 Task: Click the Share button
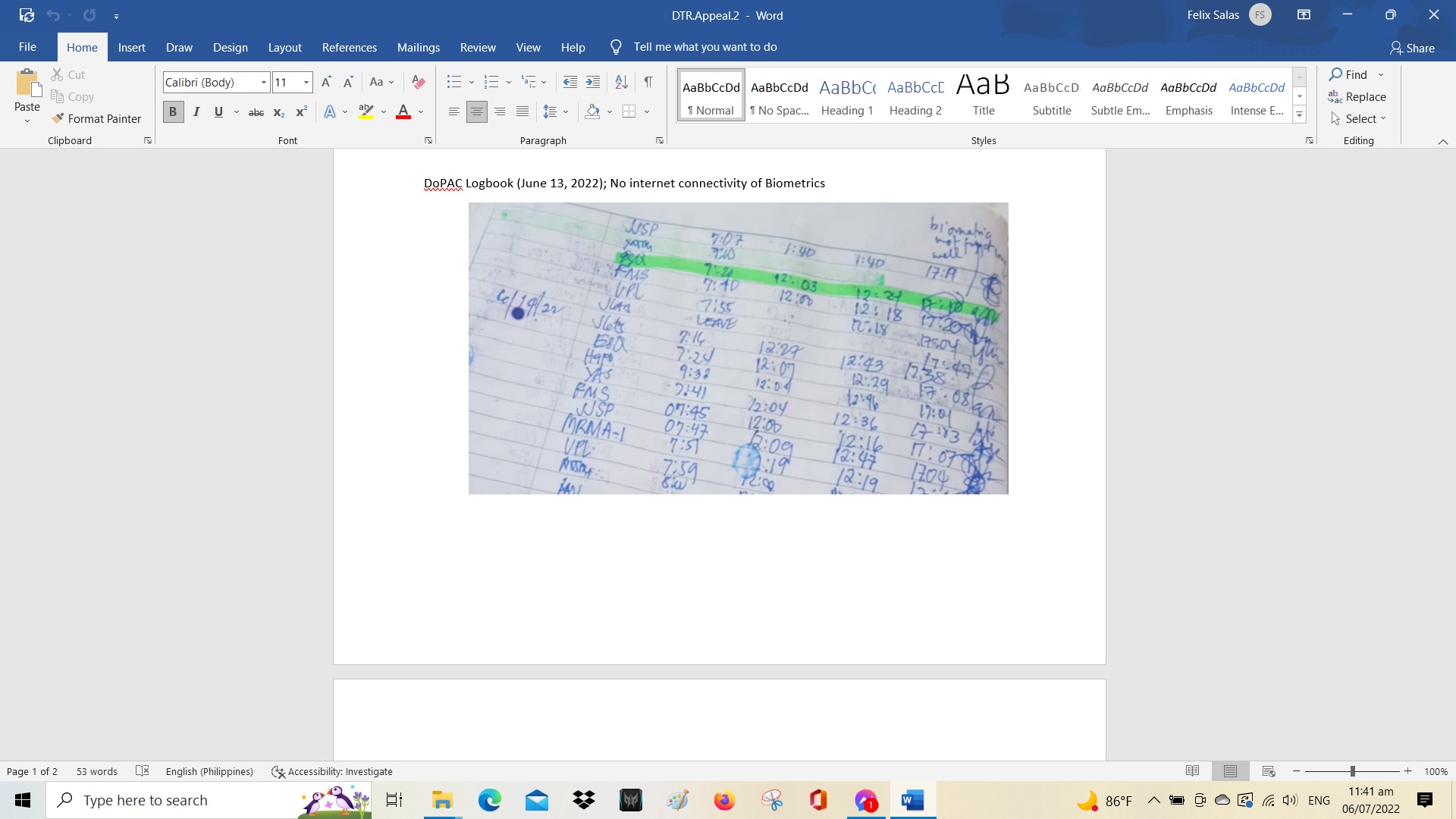[1411, 48]
